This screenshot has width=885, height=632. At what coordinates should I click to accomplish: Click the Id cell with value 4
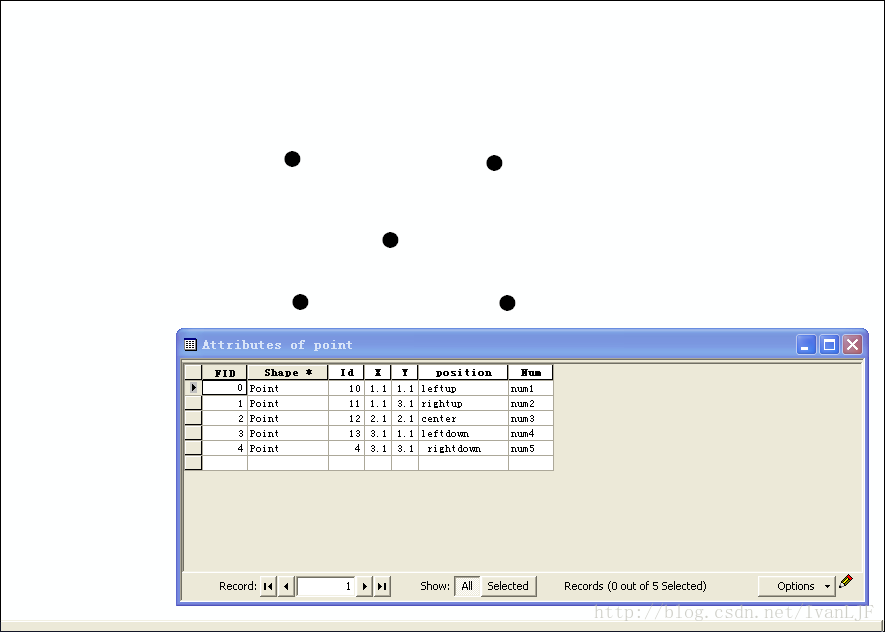pyautogui.click(x=347, y=448)
